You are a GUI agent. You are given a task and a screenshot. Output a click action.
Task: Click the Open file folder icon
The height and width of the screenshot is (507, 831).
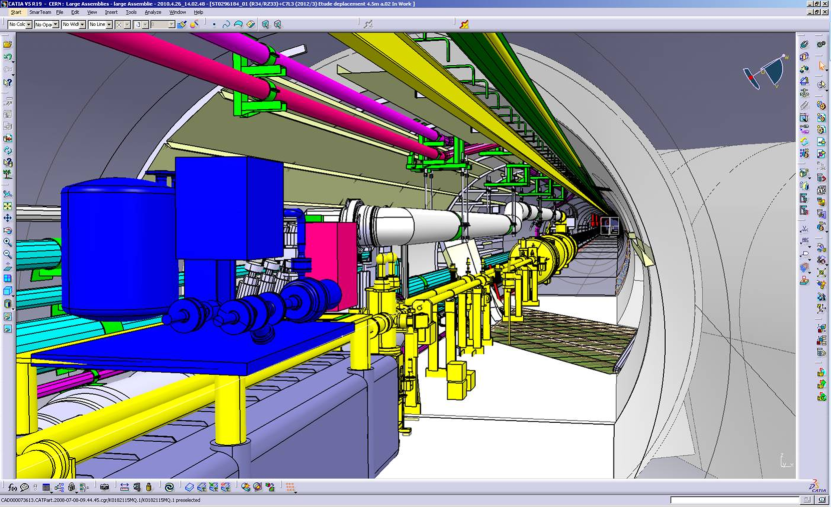pos(8,44)
